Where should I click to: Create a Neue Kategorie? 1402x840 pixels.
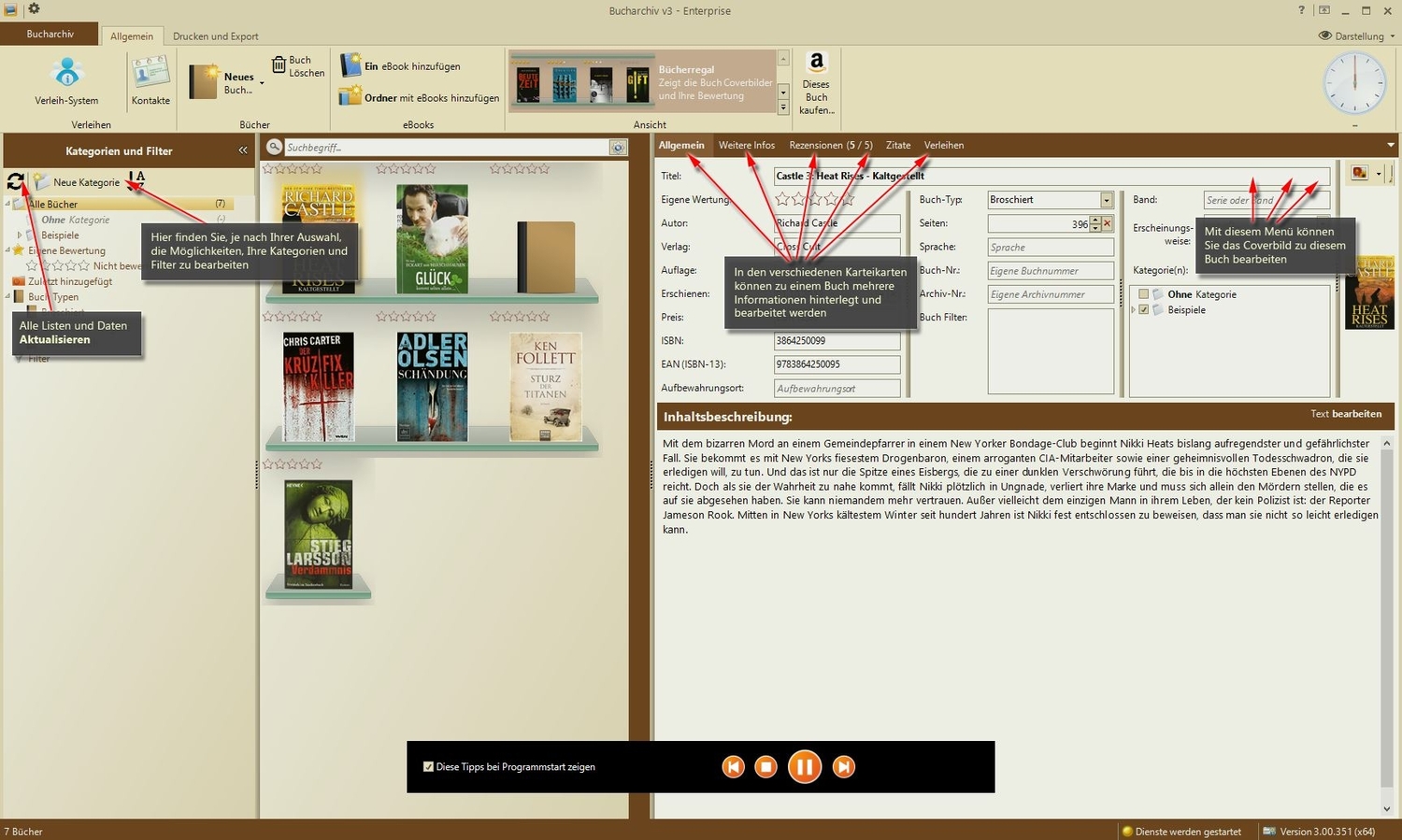pyautogui.click(x=78, y=182)
